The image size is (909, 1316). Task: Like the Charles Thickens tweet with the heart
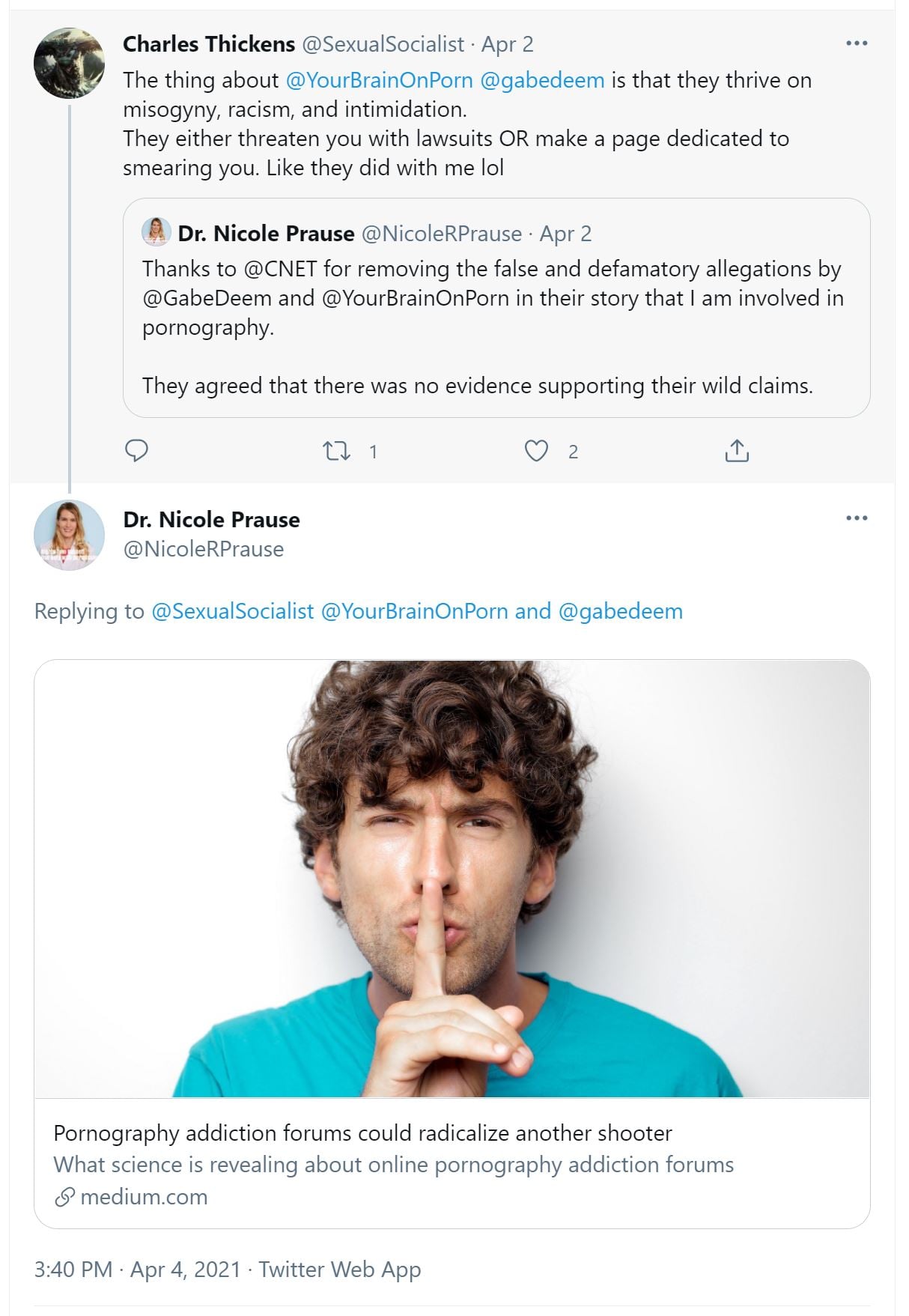point(536,451)
